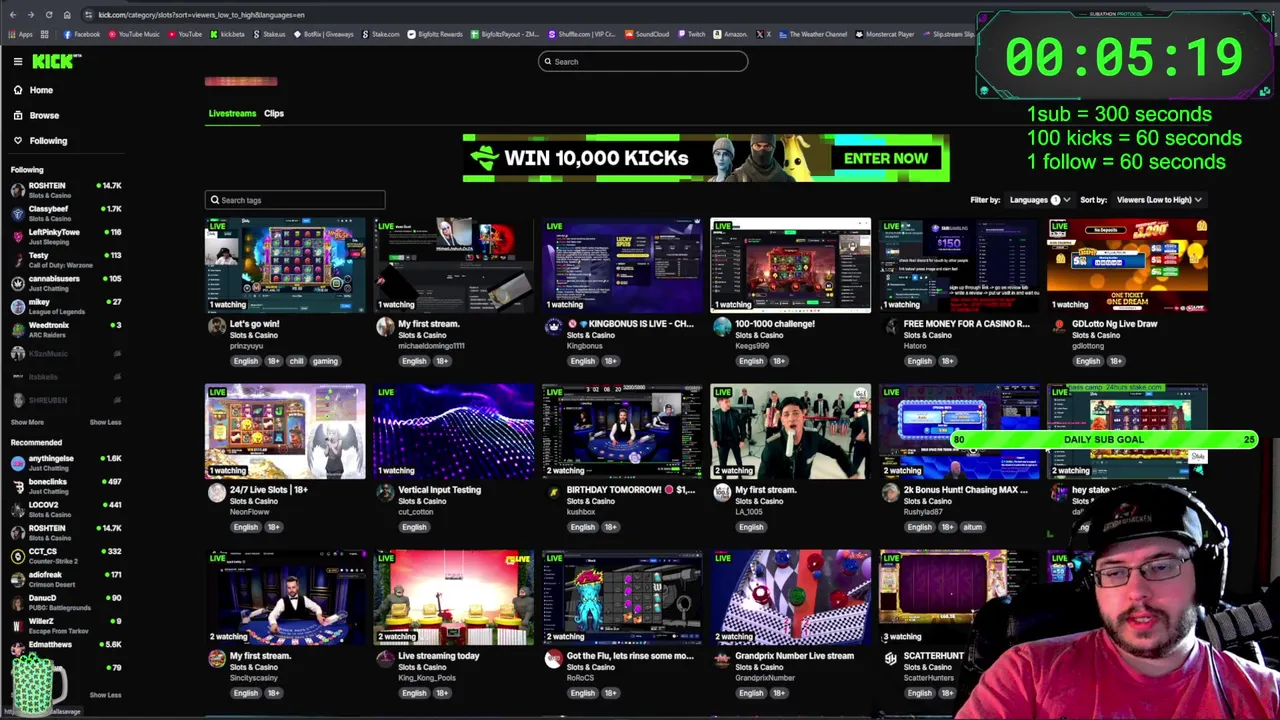Click the browser address bar URL
1280x720 pixels.
point(201,15)
